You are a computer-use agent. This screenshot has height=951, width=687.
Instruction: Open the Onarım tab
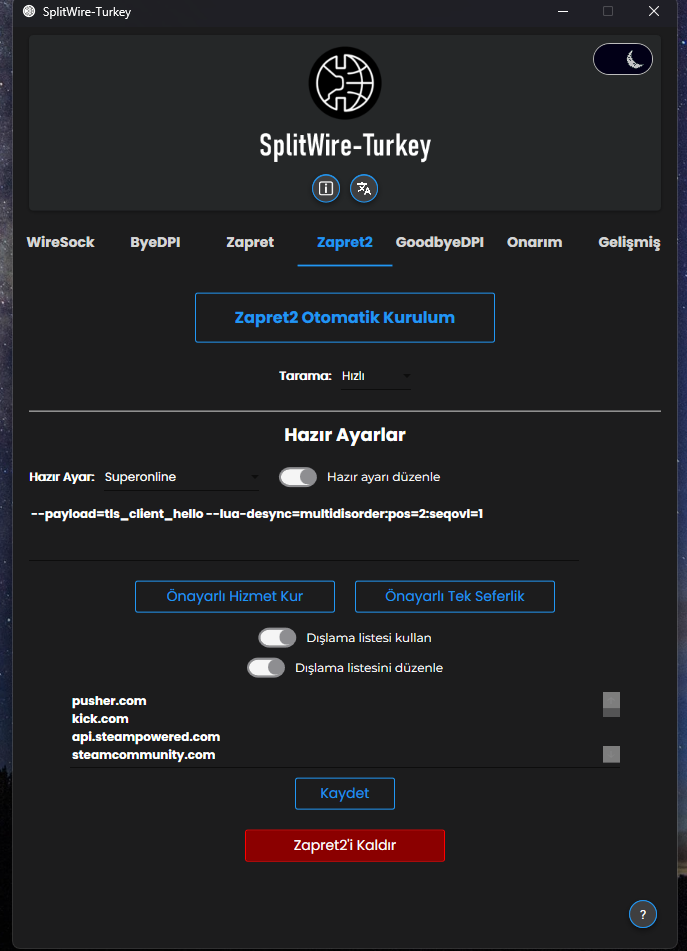(x=534, y=242)
